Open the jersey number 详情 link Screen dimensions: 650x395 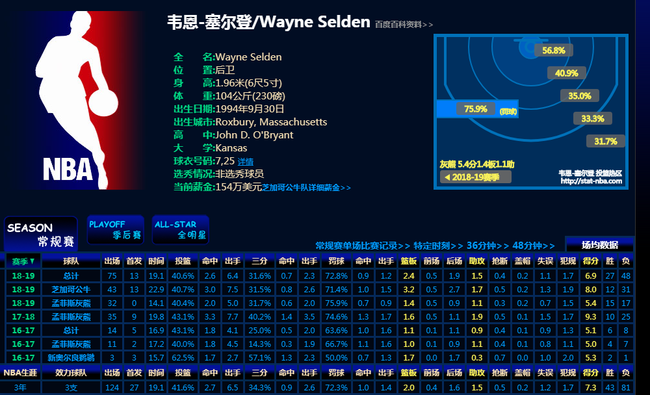tap(245, 162)
